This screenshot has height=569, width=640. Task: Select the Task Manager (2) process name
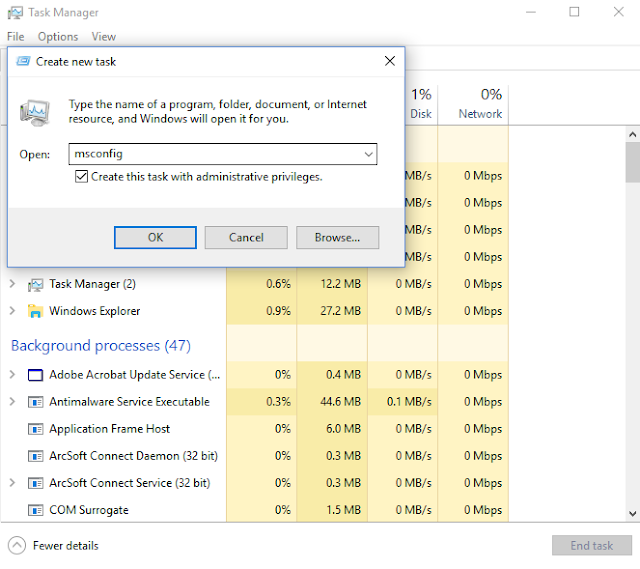[93, 284]
